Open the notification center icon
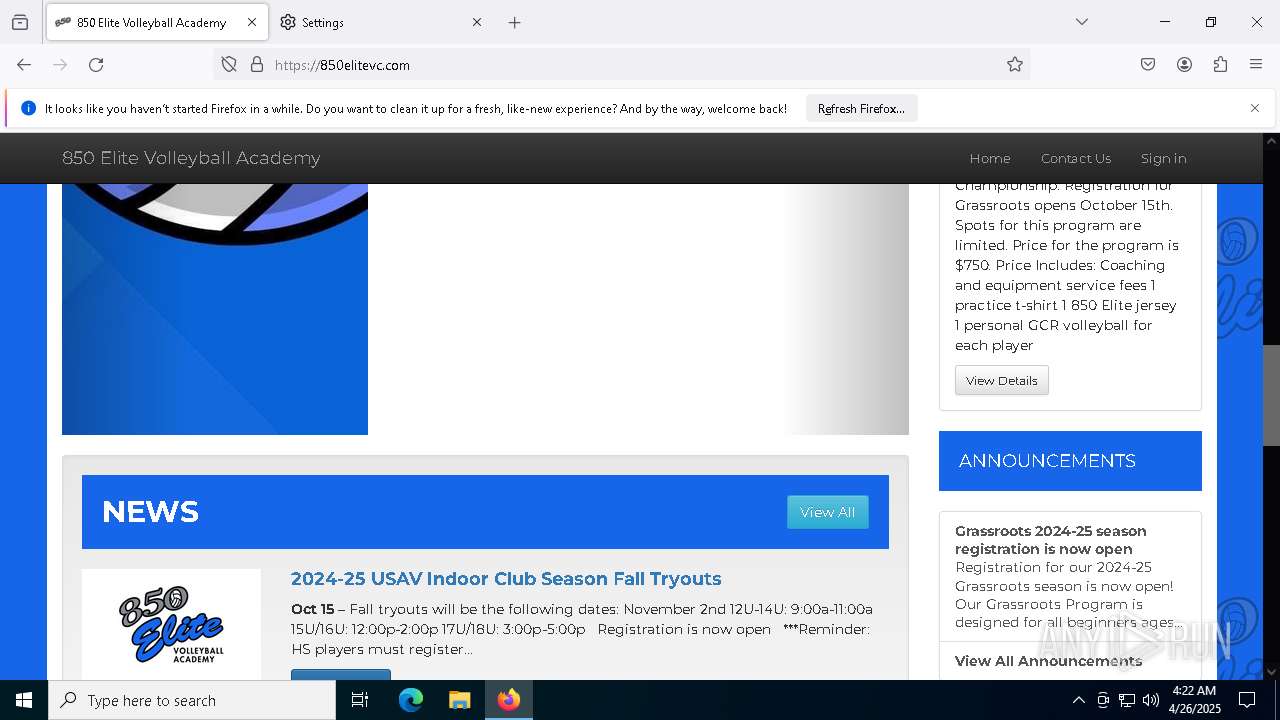 [1247, 700]
